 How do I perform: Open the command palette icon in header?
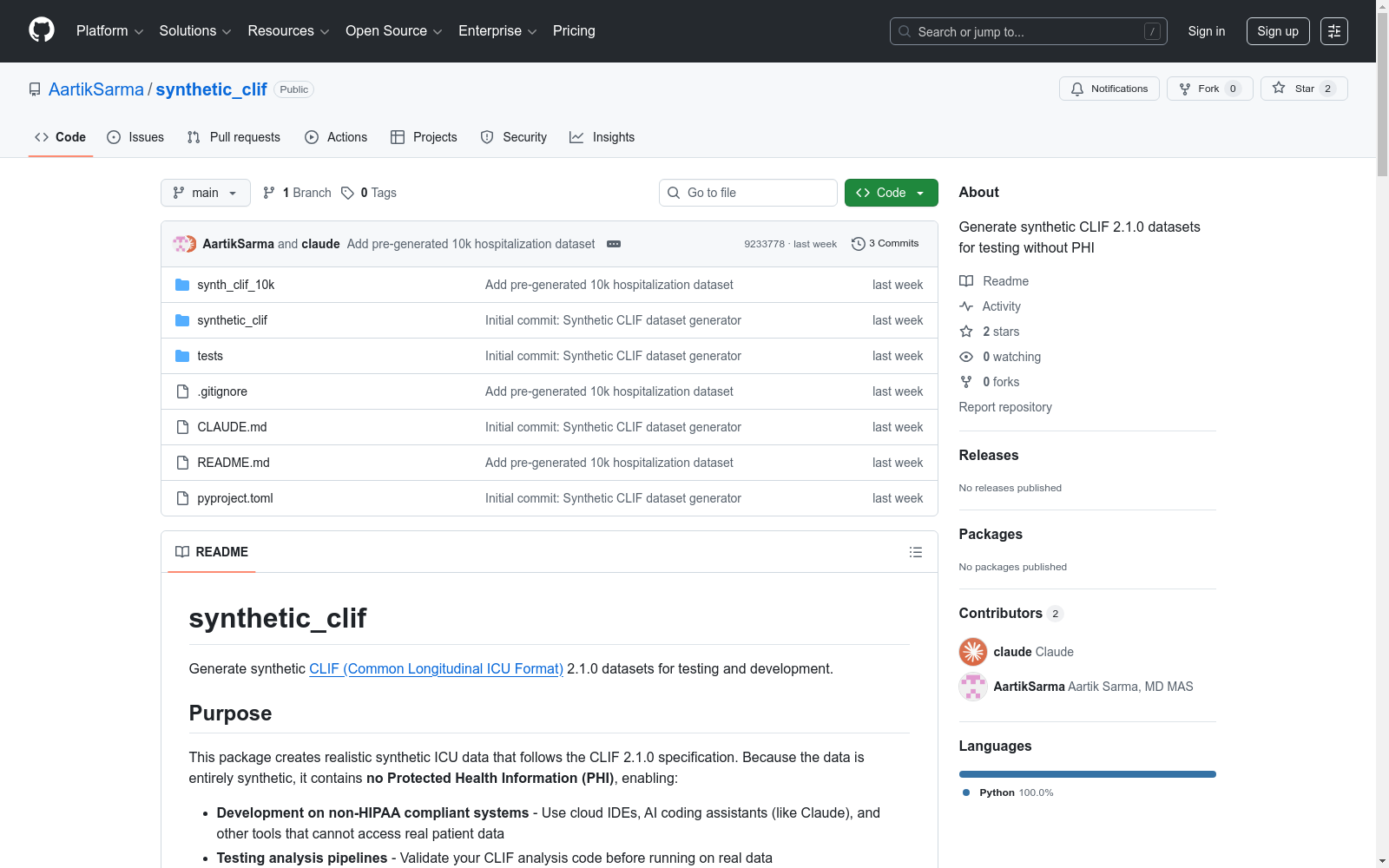[x=1333, y=31]
